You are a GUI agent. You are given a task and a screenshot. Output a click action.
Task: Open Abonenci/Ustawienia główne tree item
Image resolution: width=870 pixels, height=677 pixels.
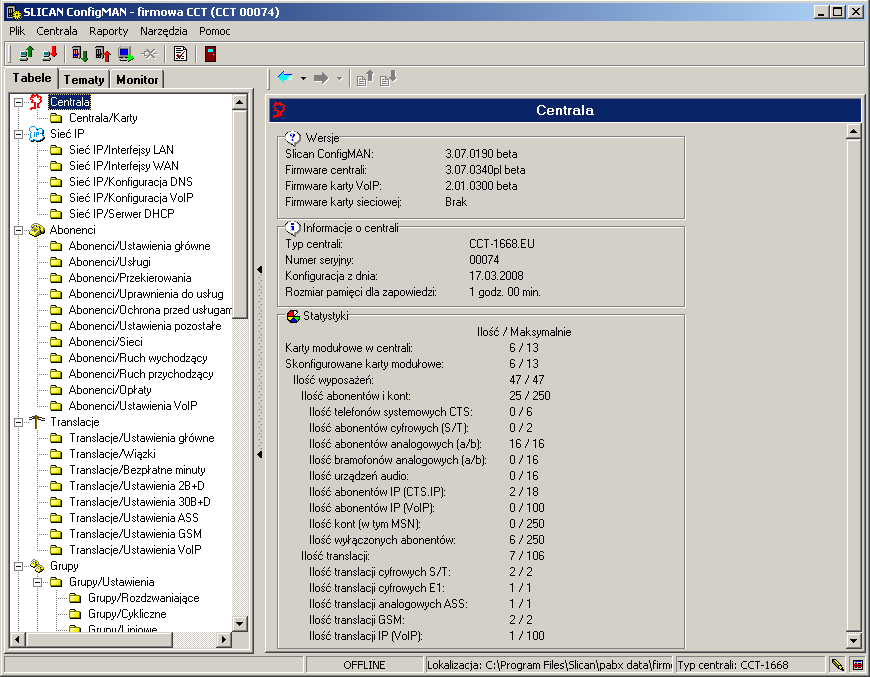click(139, 246)
